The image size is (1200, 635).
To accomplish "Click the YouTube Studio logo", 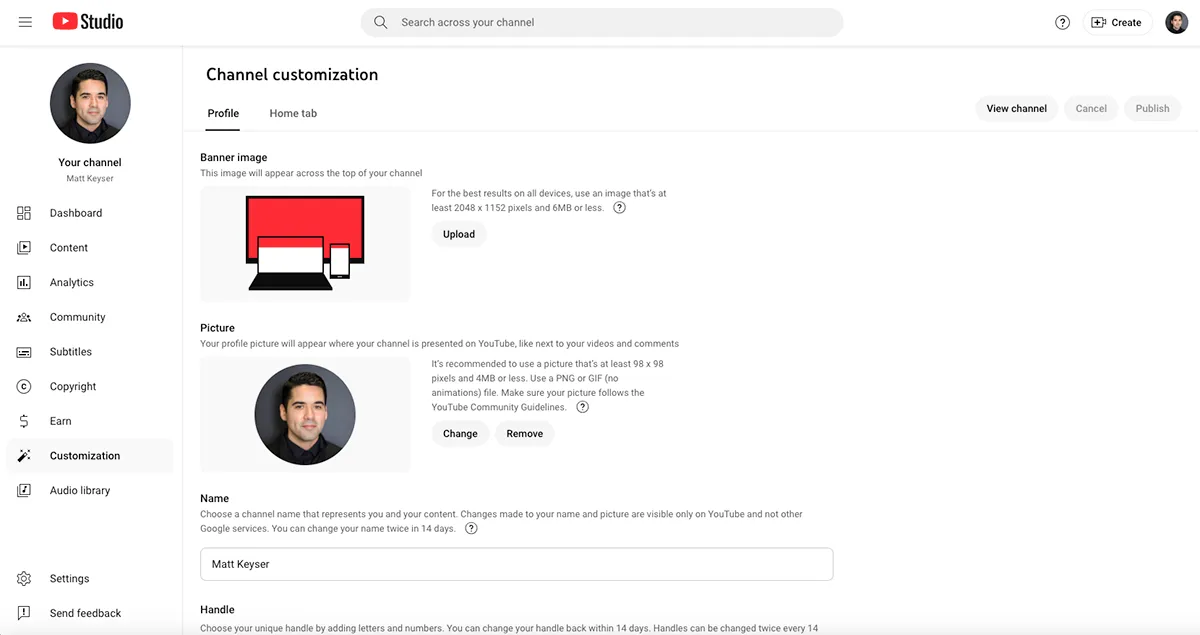I will (x=88, y=21).
